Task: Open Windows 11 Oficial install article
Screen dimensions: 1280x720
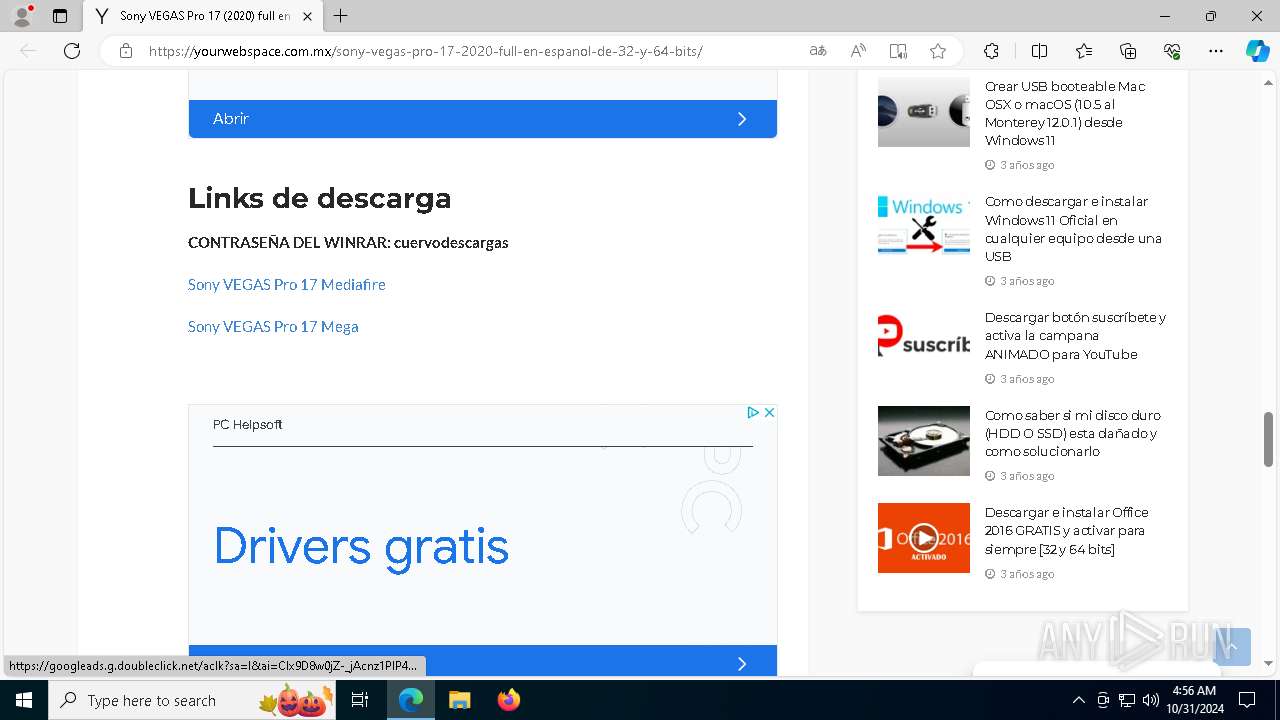Action: 1073,228
